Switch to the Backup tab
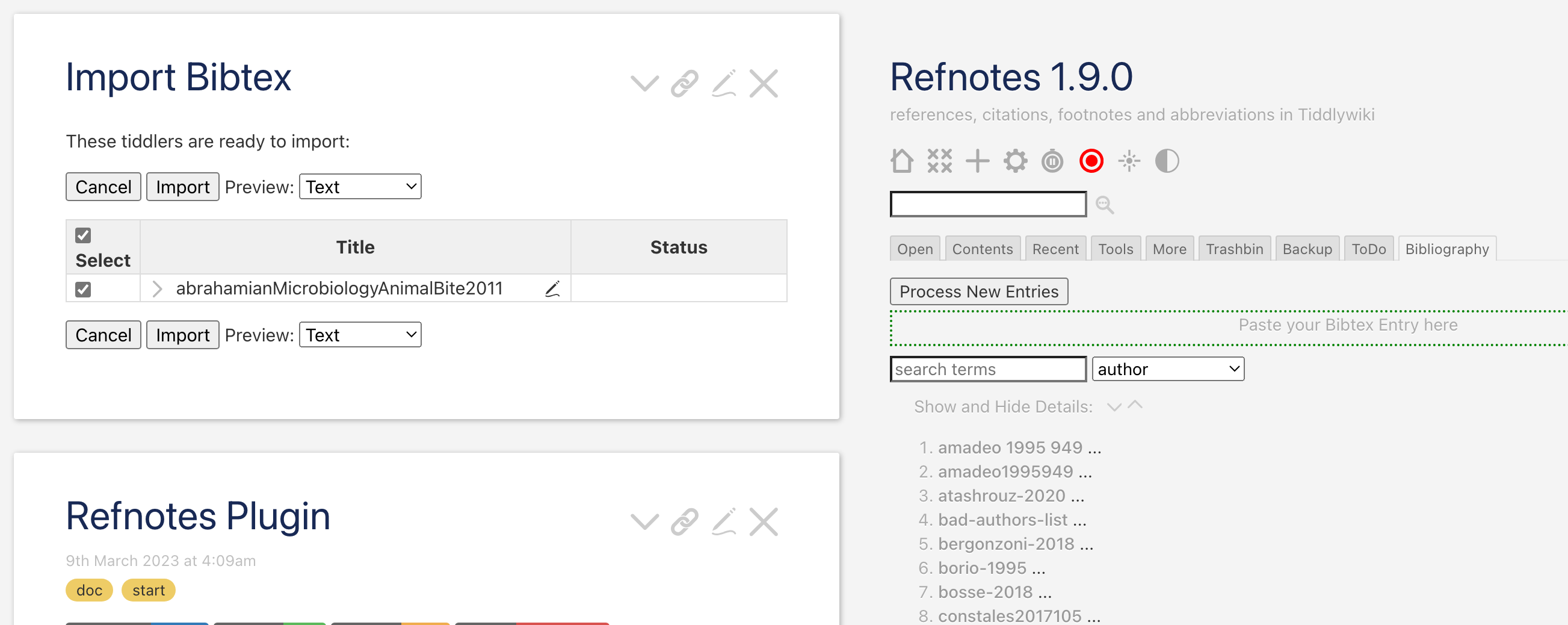 1307,249
